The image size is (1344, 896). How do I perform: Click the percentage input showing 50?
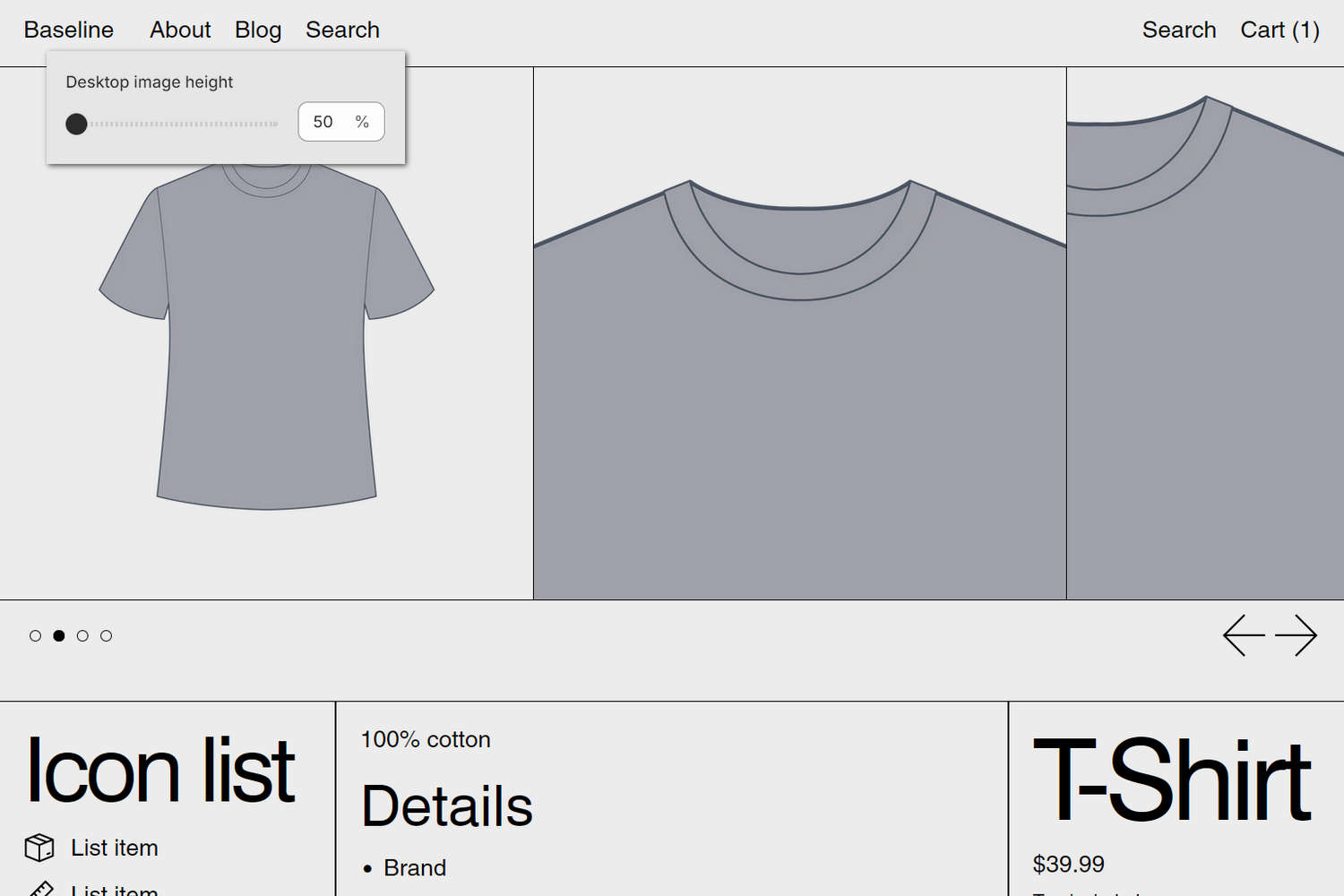click(340, 122)
